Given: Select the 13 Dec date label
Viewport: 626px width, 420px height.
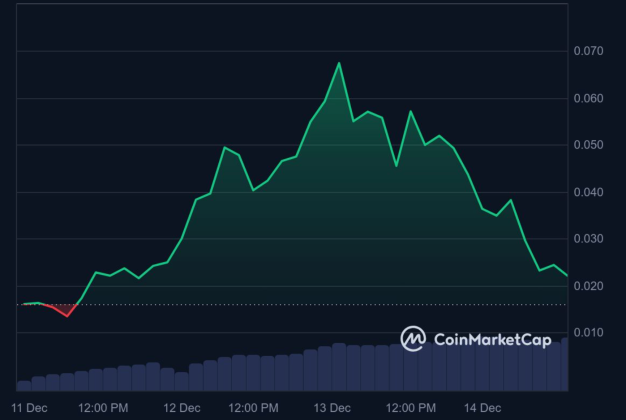Looking at the screenshot, I should coord(332,408).
